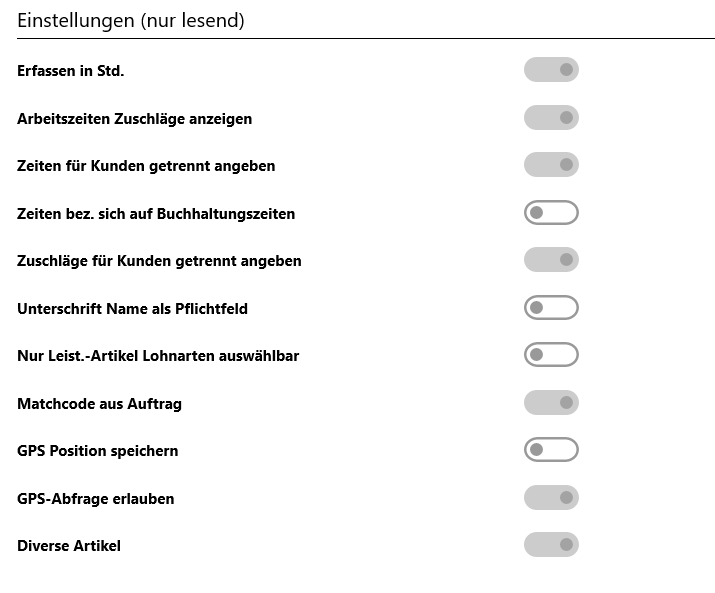The height and width of the screenshot is (593, 715).
Task: Toggle Zuschläge für Kunden getrennt angeben switch
Action: [x=551, y=260]
